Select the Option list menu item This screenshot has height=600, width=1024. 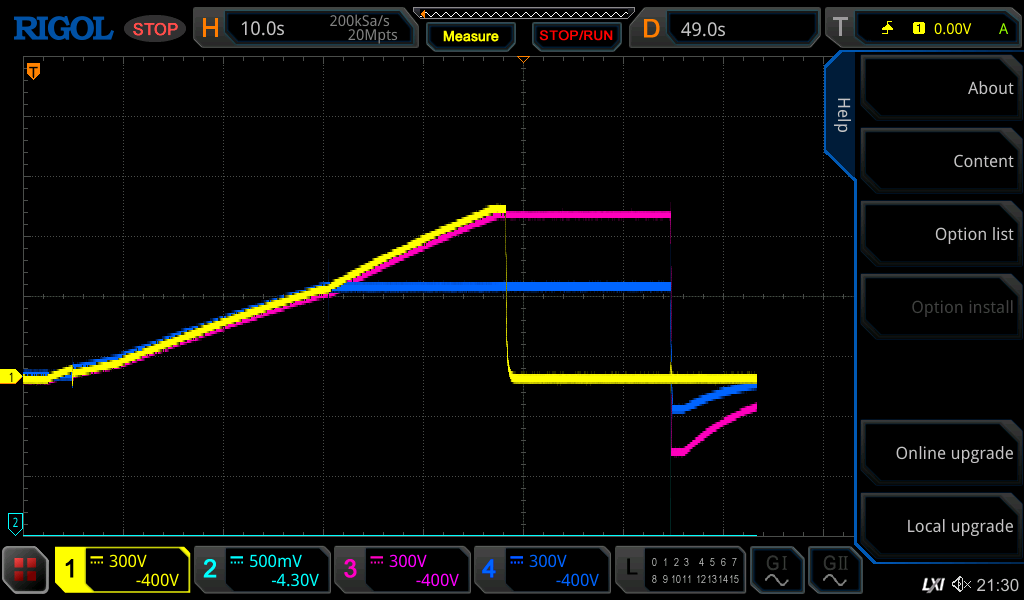click(x=940, y=234)
